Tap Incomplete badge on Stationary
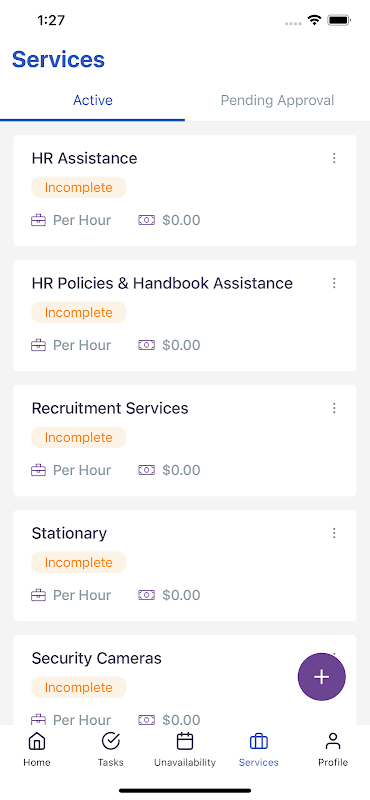Viewport: 370px width, 800px height. coord(79,562)
